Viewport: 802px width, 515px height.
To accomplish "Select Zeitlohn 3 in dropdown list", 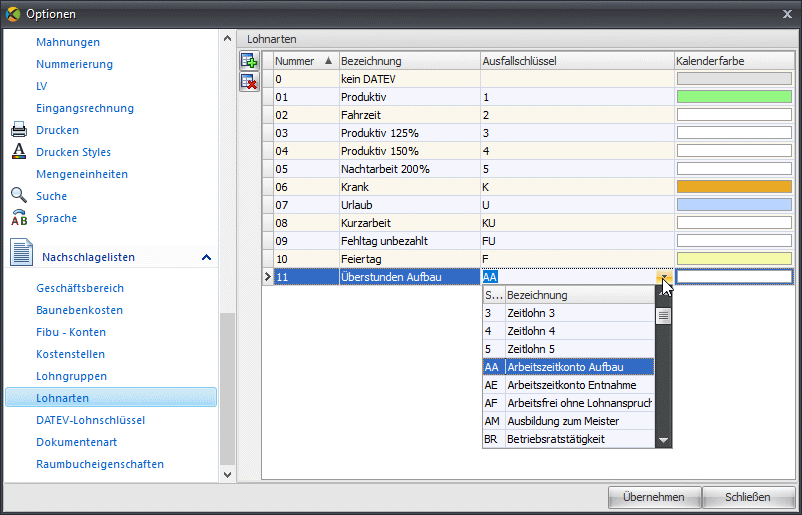I will click(568, 312).
